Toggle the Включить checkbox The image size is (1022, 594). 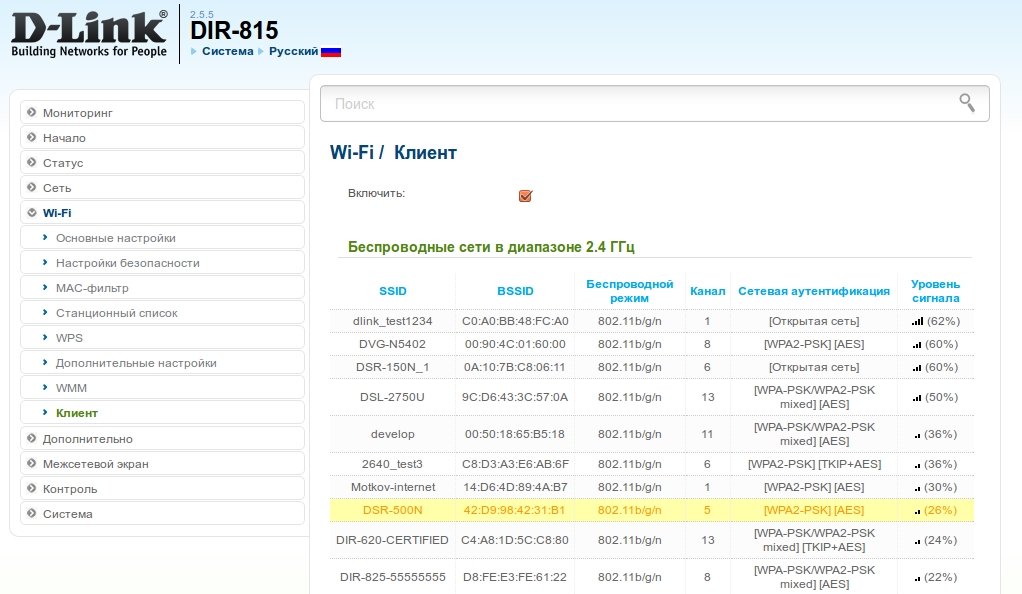tap(525, 195)
